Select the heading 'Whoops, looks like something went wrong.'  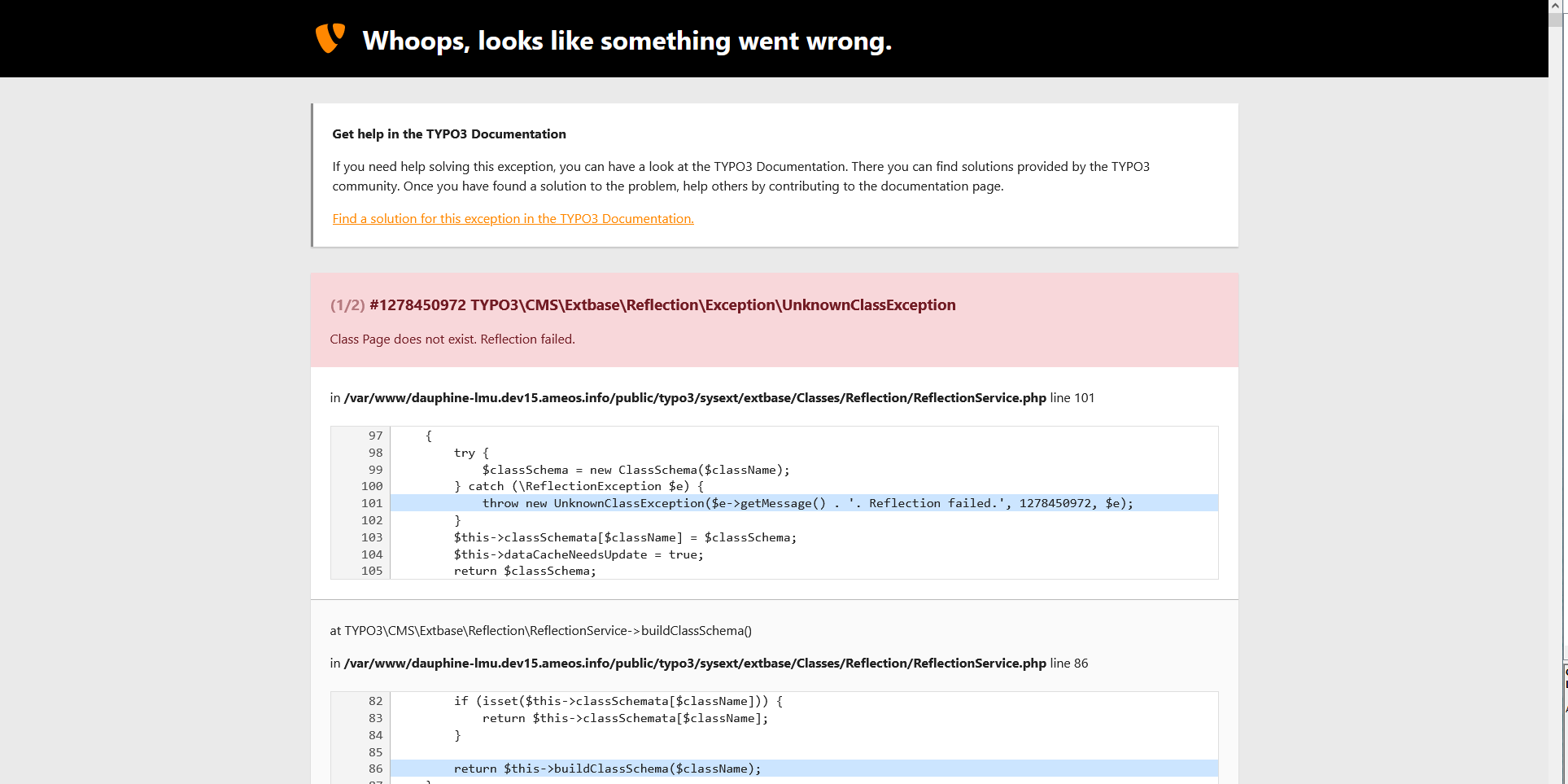click(627, 41)
